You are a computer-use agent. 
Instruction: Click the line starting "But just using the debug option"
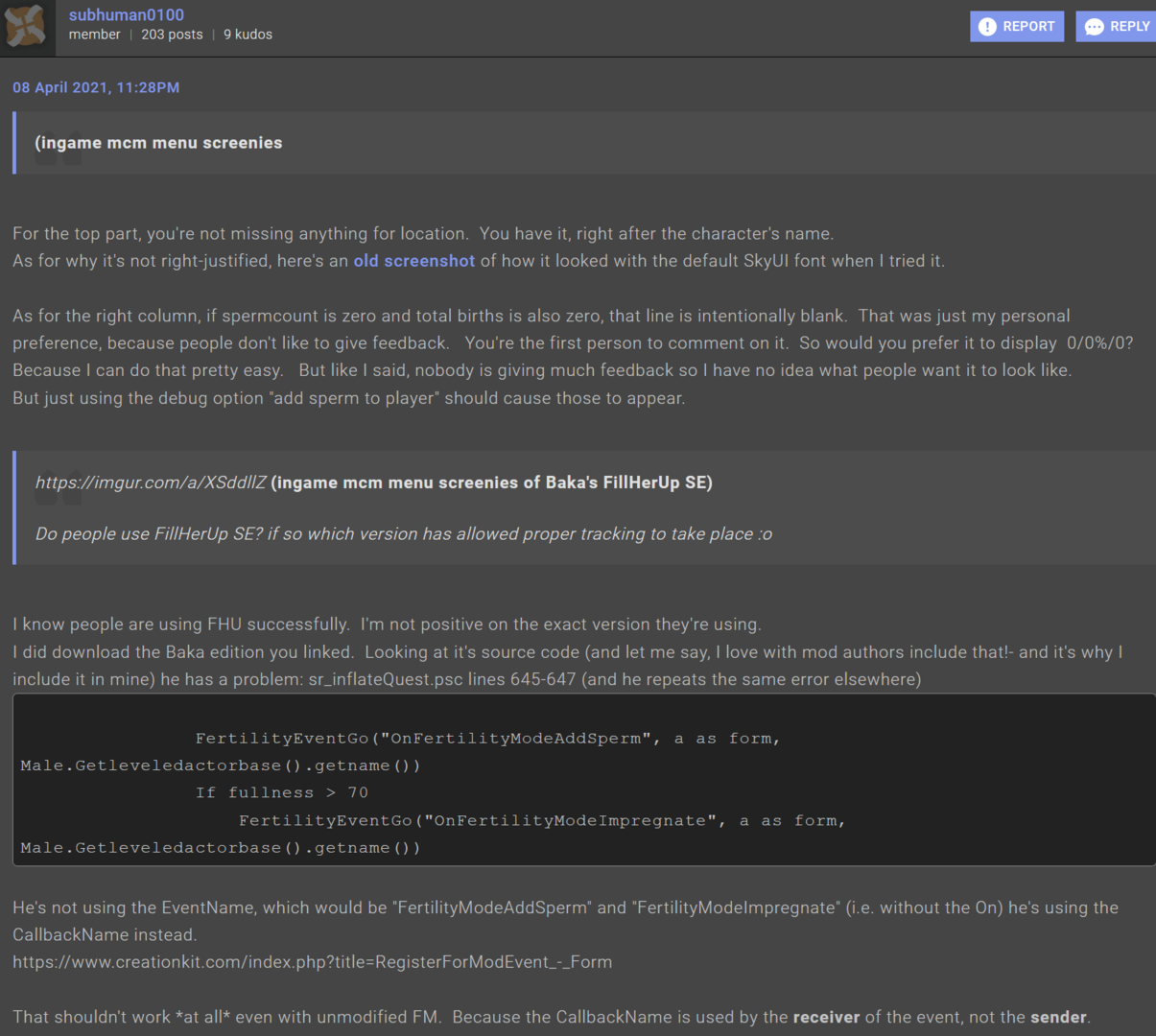[349, 398]
